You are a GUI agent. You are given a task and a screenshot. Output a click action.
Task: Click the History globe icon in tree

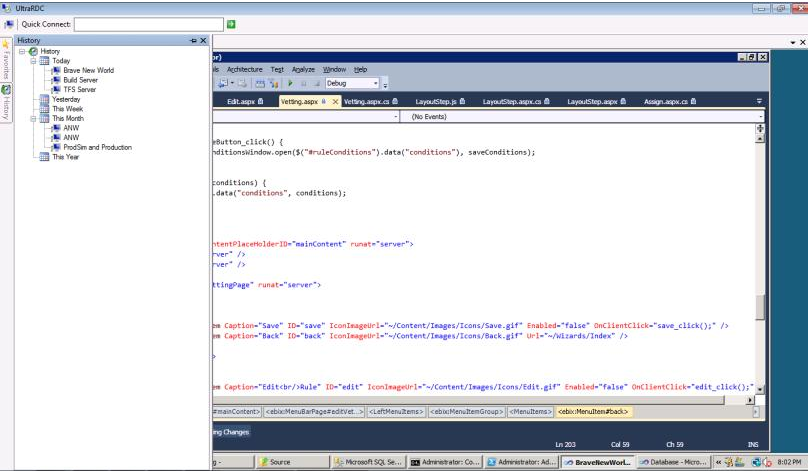click(x=33, y=51)
